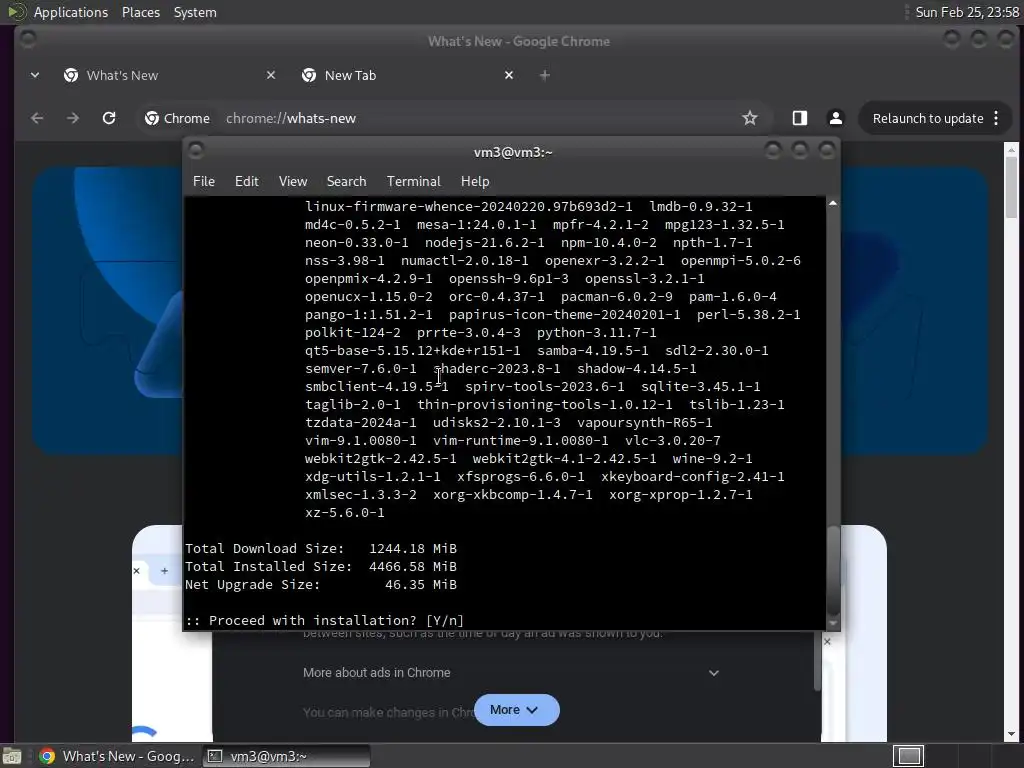Image resolution: width=1024 pixels, height=768 pixels.
Task: Open the Places menu in top panel
Action: (x=140, y=12)
